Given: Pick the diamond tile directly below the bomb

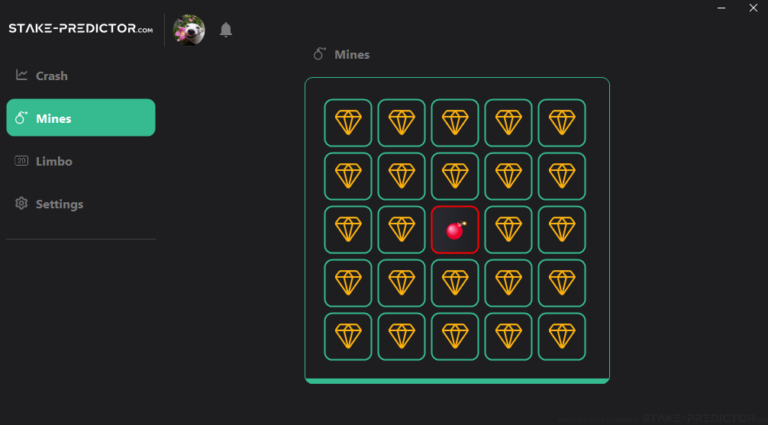Looking at the screenshot, I should [x=455, y=283].
